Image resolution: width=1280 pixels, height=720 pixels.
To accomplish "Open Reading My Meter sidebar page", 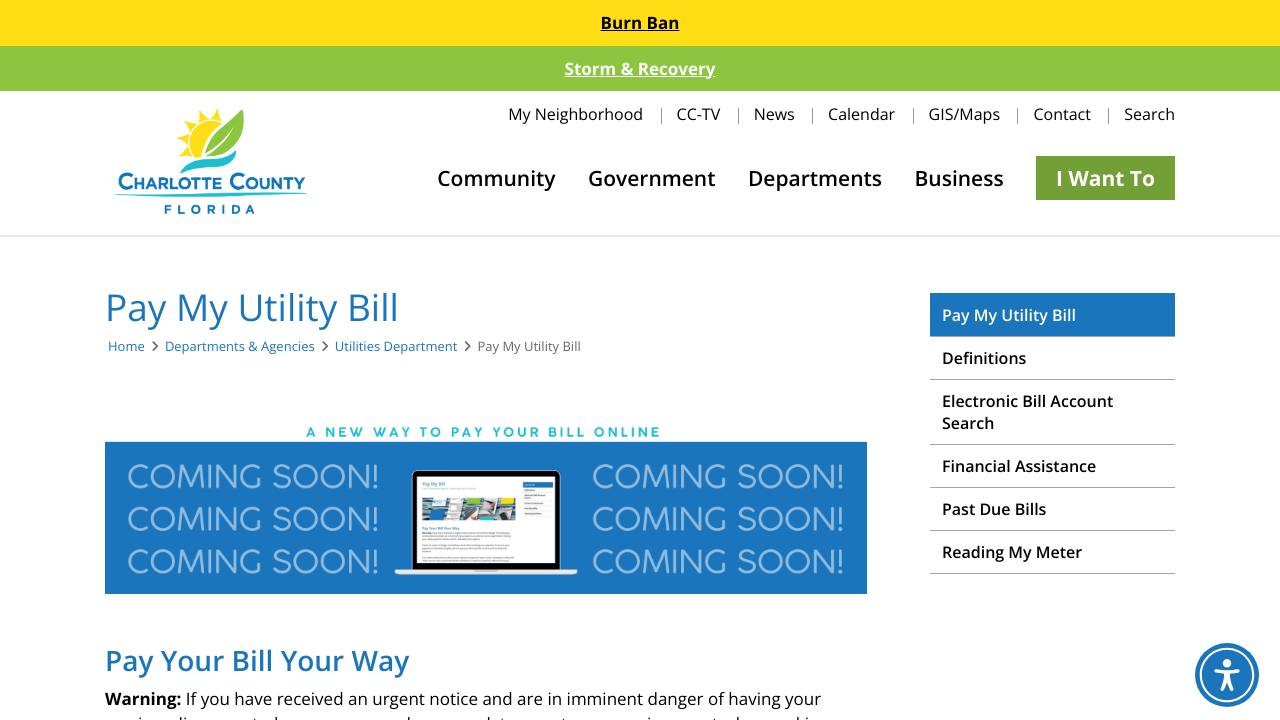I will [1011, 552].
